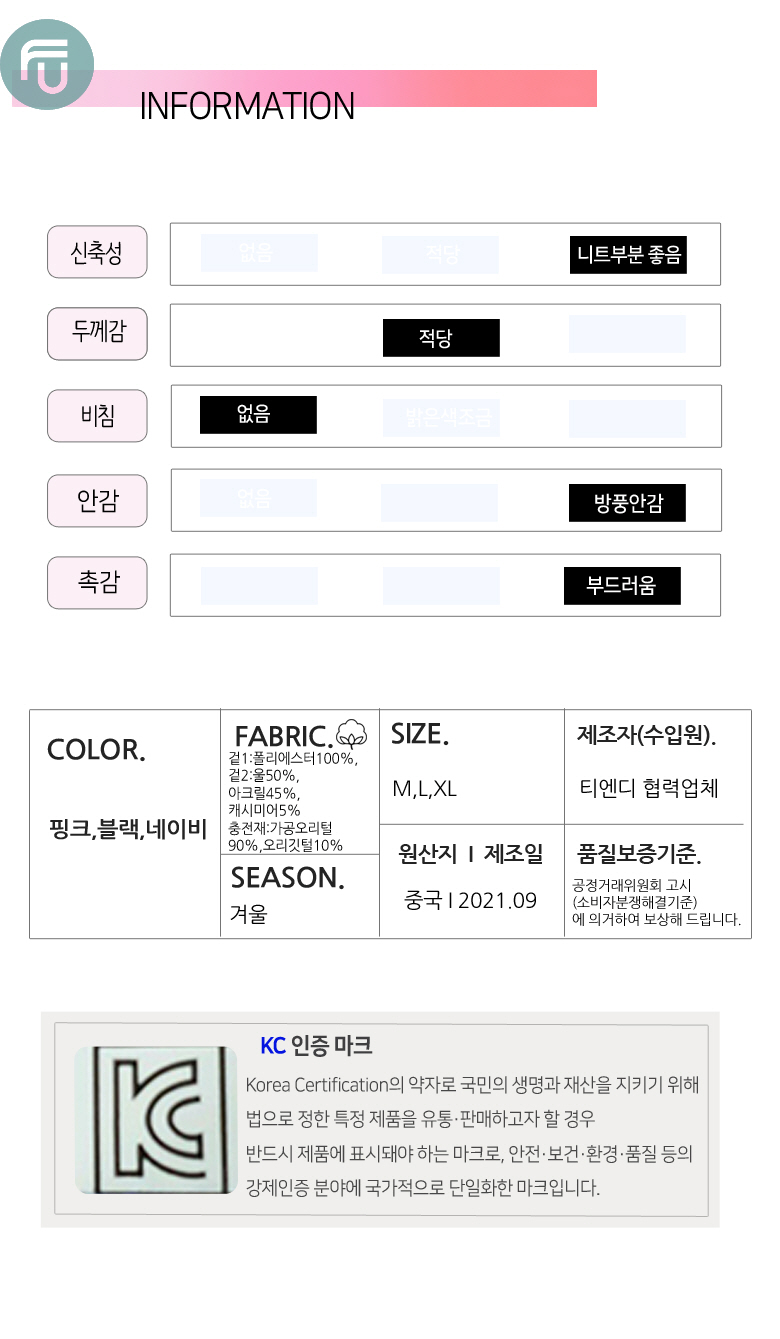
Task: Click the 안감 label button
Action: [x=97, y=500]
